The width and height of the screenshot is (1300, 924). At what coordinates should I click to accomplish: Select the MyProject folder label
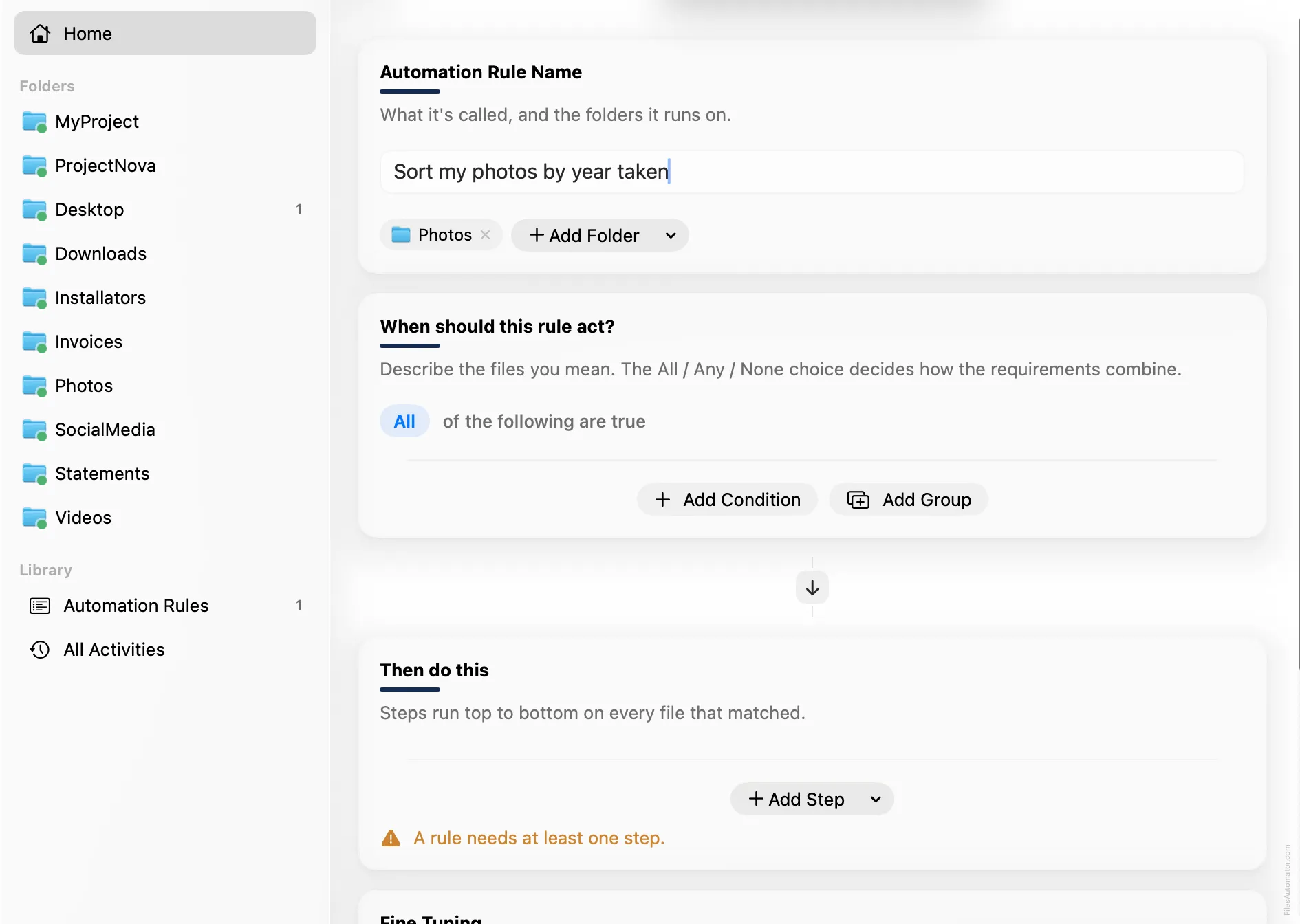point(97,122)
